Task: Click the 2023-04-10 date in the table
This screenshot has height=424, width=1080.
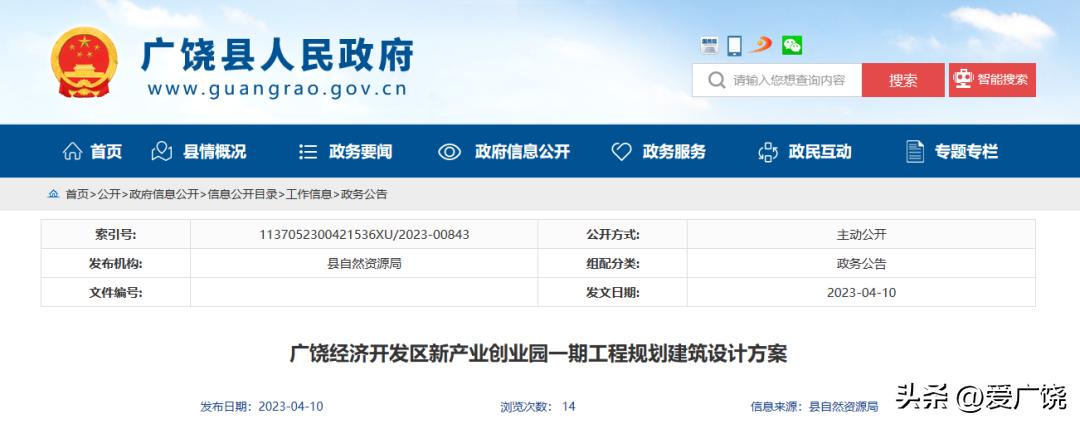Action: pyautogui.click(x=862, y=293)
